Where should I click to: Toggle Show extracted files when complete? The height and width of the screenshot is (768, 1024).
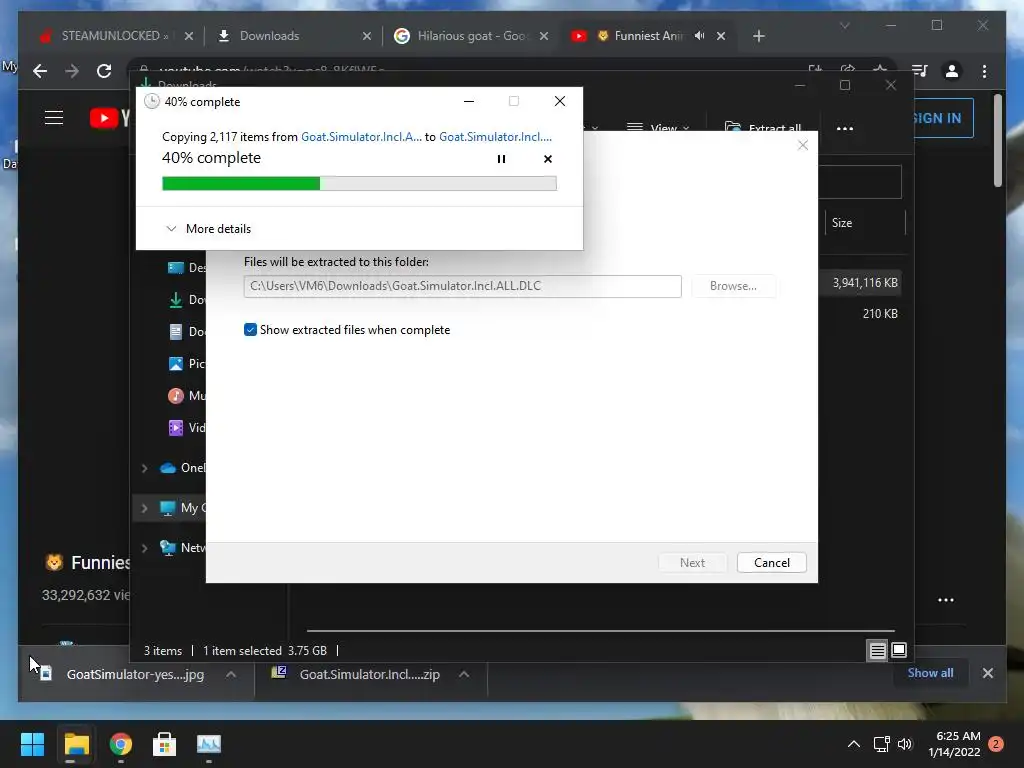coord(250,330)
